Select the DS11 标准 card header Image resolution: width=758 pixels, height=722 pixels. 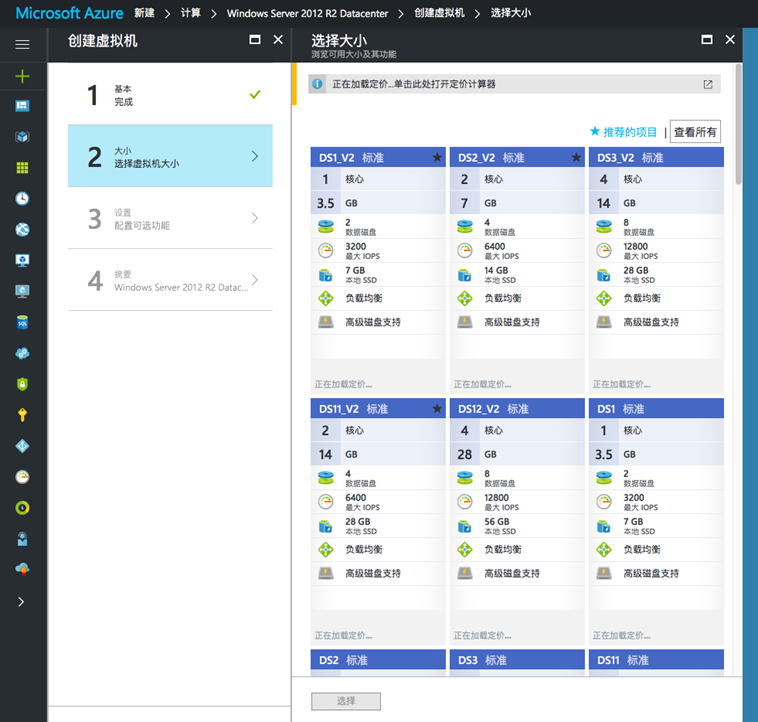(x=656, y=660)
